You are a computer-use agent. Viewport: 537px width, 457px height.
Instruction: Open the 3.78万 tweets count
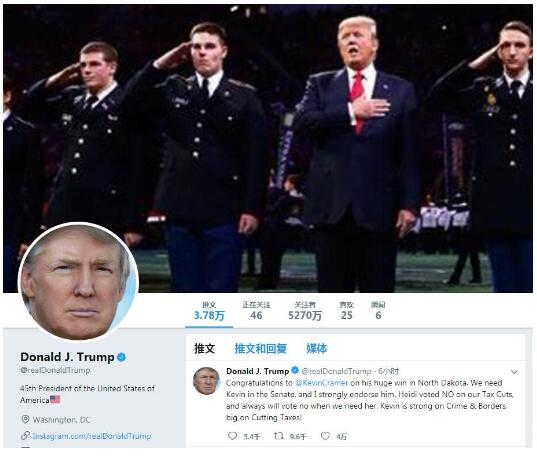209,311
